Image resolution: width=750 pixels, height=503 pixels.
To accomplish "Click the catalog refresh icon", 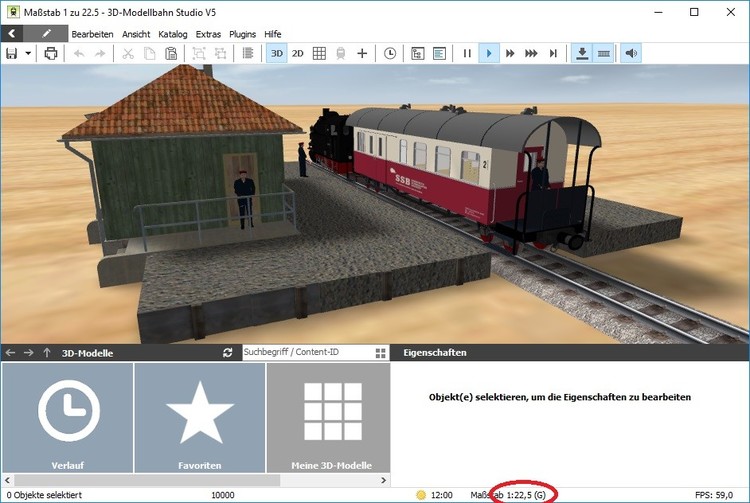I will coord(228,353).
